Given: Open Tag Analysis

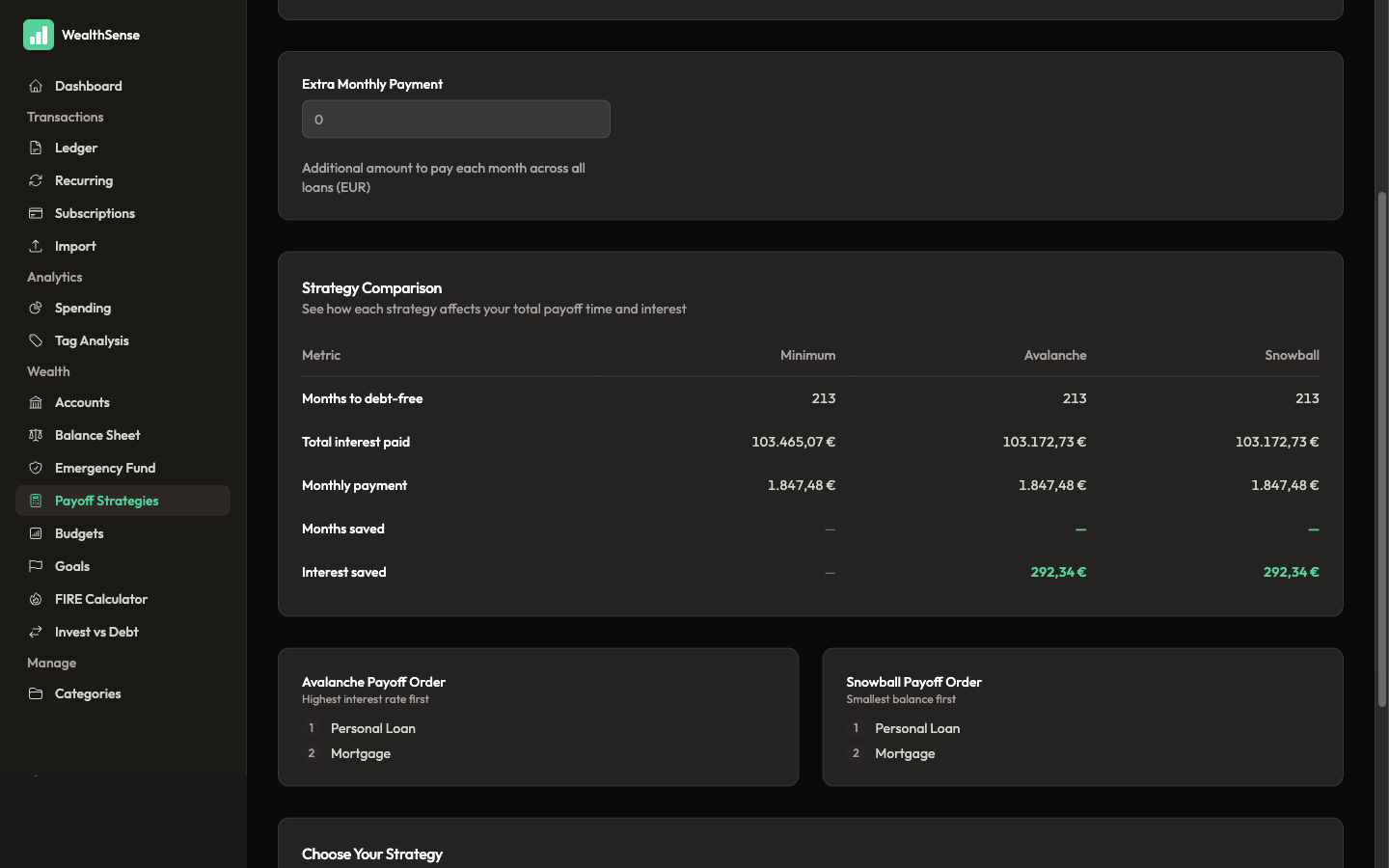Looking at the screenshot, I should pos(123,340).
